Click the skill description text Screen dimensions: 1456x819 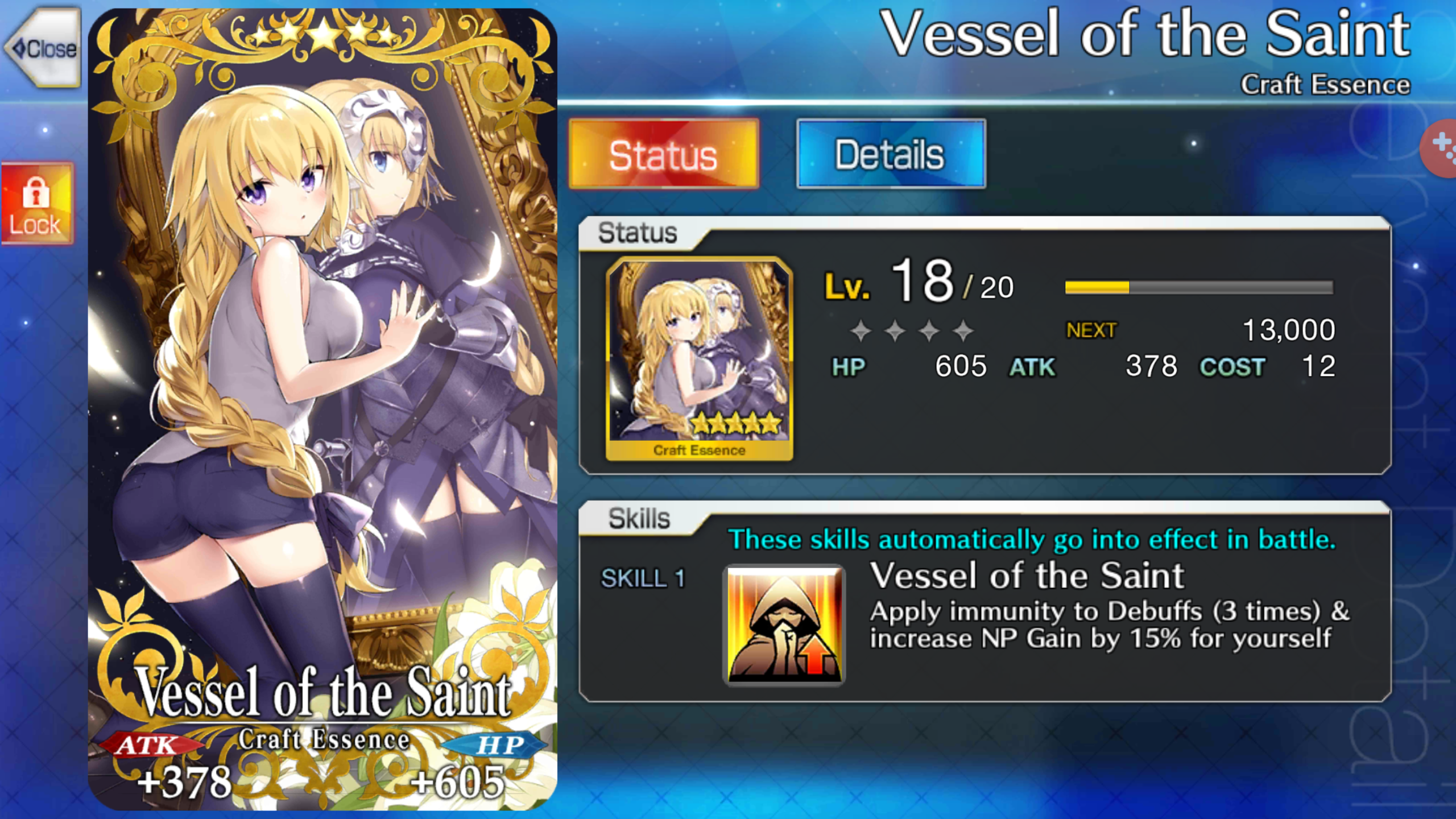[x=1109, y=625]
